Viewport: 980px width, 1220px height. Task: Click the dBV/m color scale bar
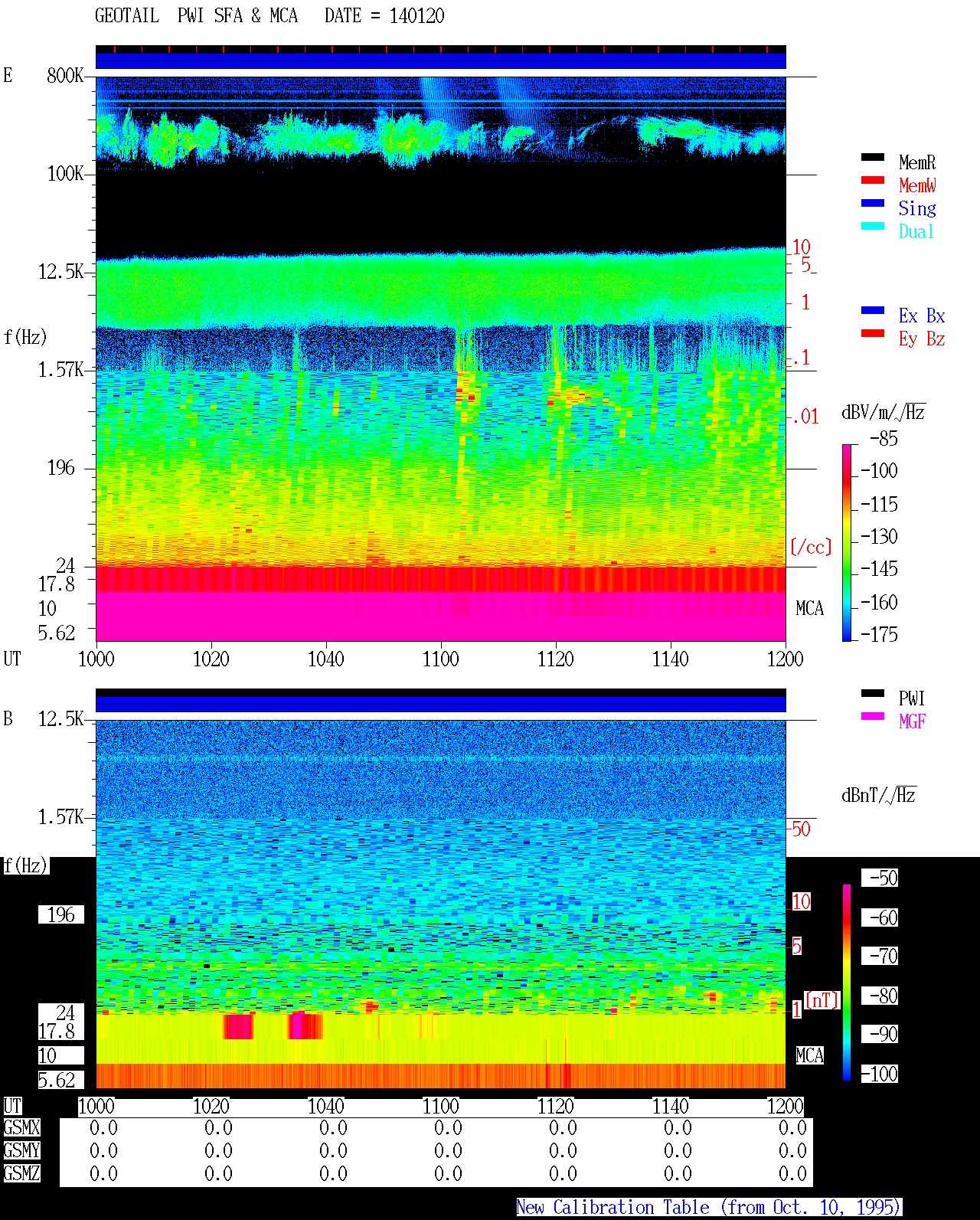(x=846, y=542)
